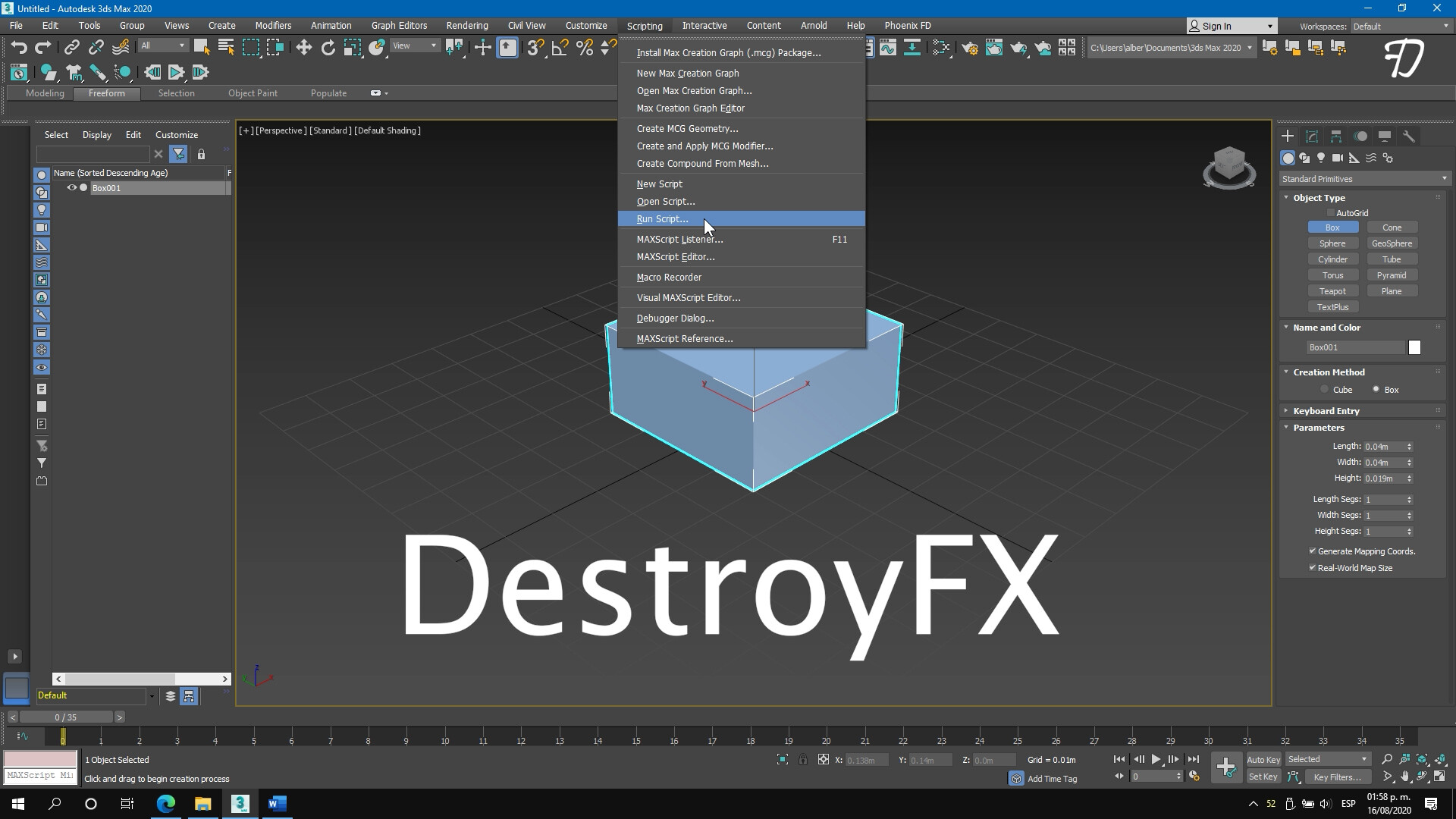Open the Utilities panel wrench icon
1456x819 pixels.
(x=1409, y=136)
